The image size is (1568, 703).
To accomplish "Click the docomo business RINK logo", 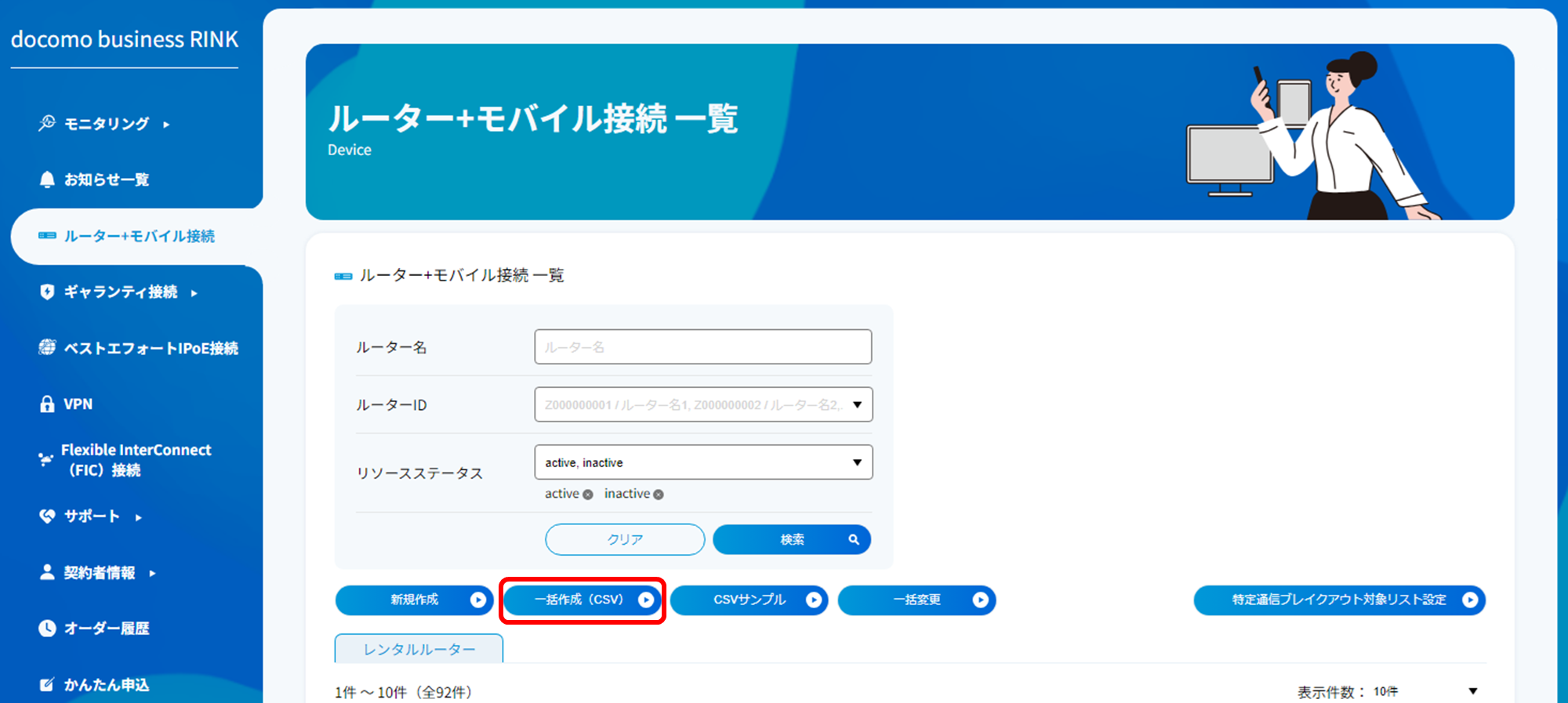I will click(x=125, y=39).
